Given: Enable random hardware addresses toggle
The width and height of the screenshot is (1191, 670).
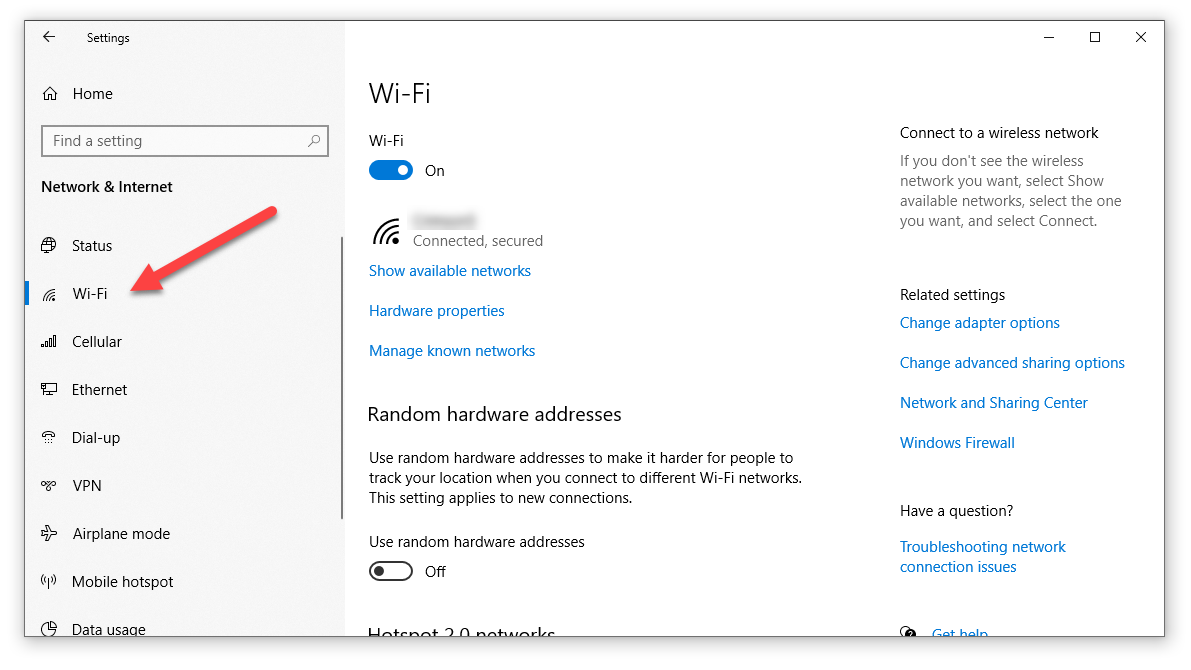Looking at the screenshot, I should (391, 572).
